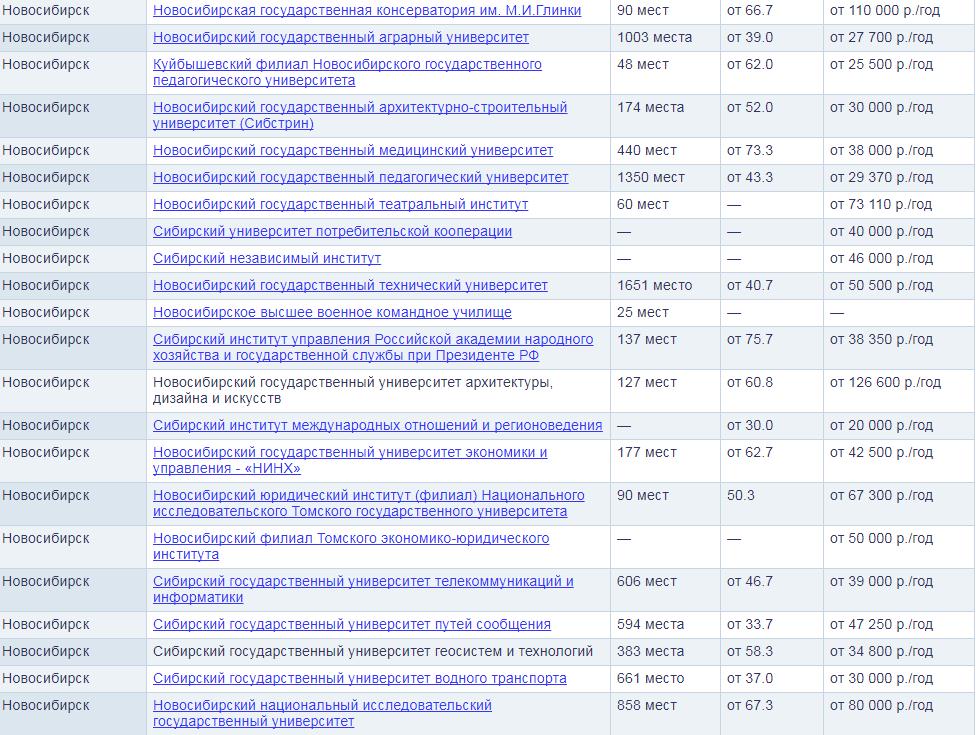
Task: Click price 'от 25 500 р./год'
Action: [881, 64]
